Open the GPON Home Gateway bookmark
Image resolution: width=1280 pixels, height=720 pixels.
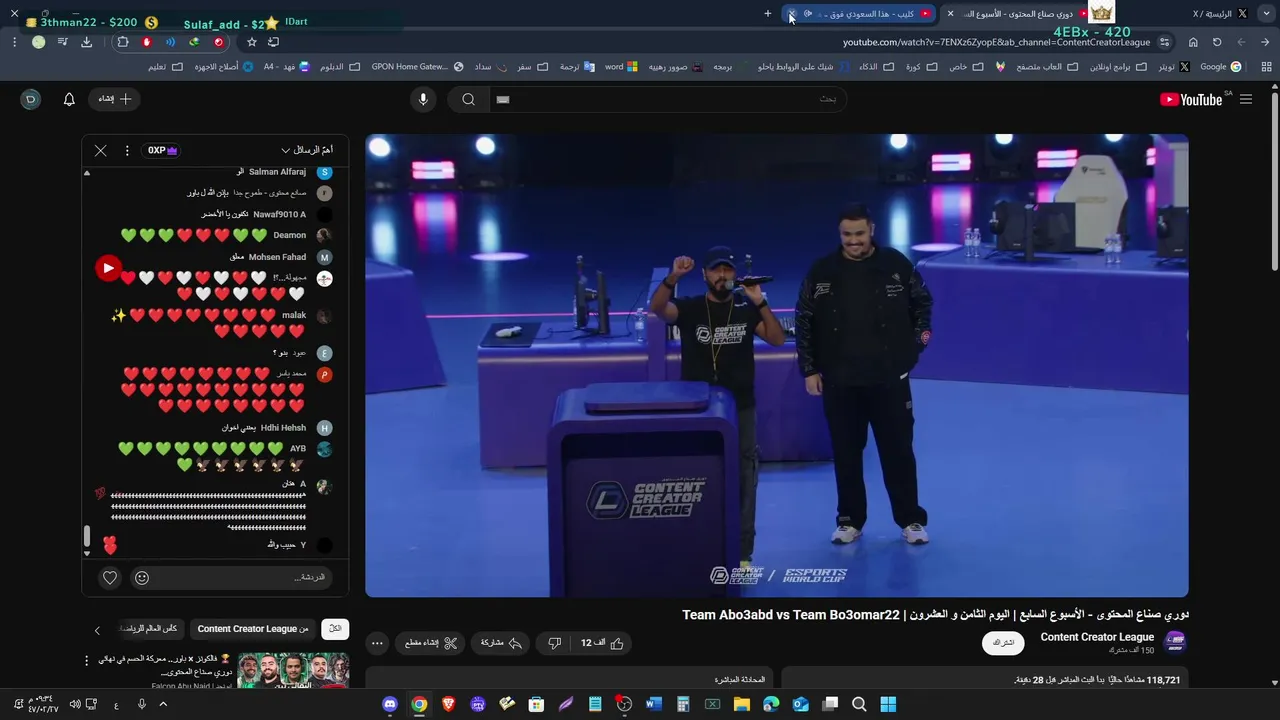coord(417,67)
